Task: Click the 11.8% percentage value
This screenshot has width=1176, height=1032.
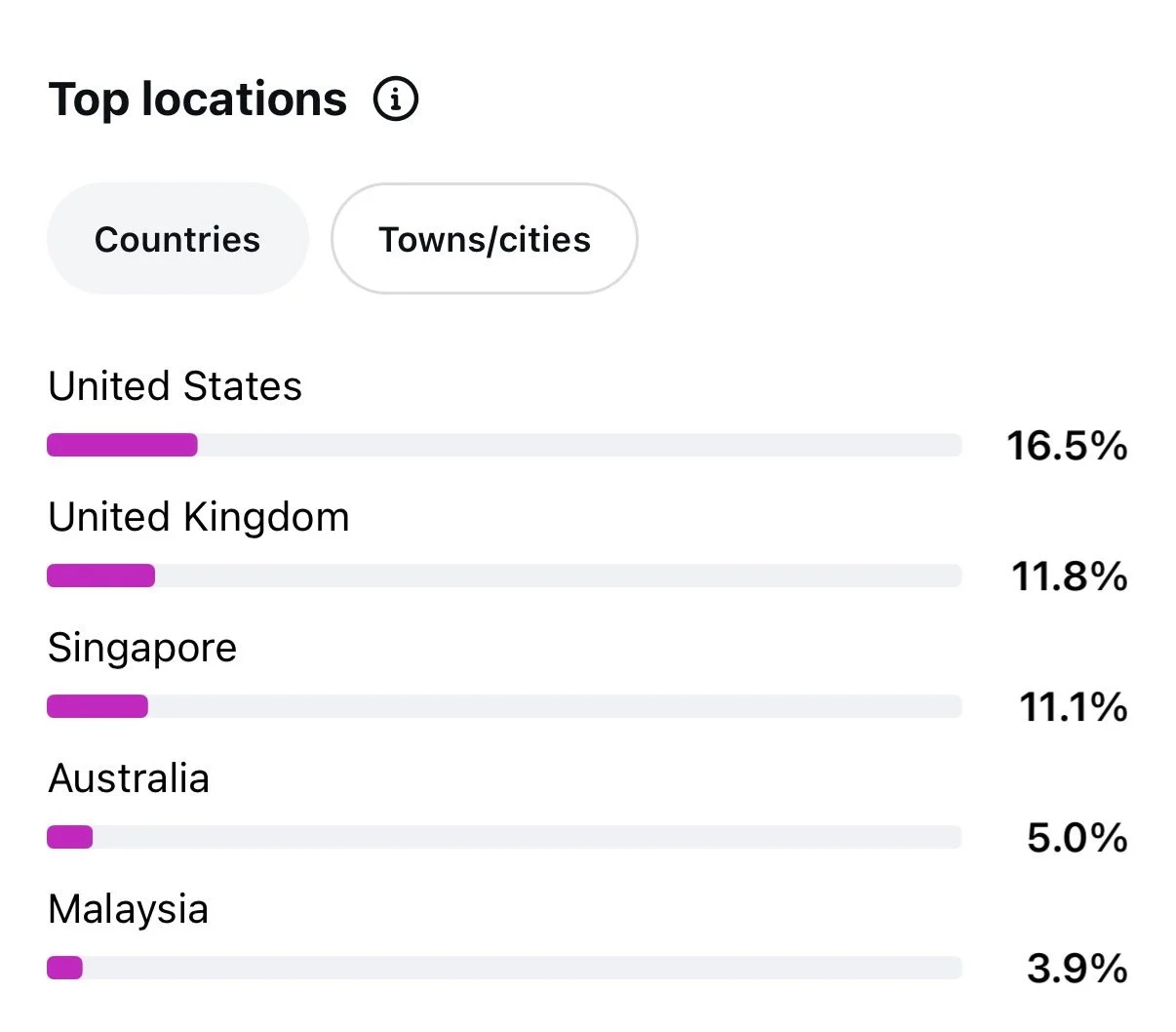Action: [x=1070, y=576]
